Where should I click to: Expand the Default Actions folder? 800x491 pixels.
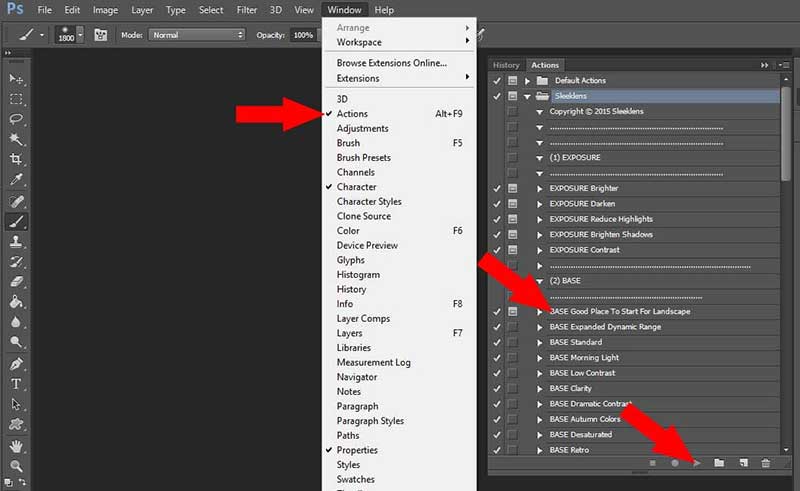pyautogui.click(x=528, y=81)
